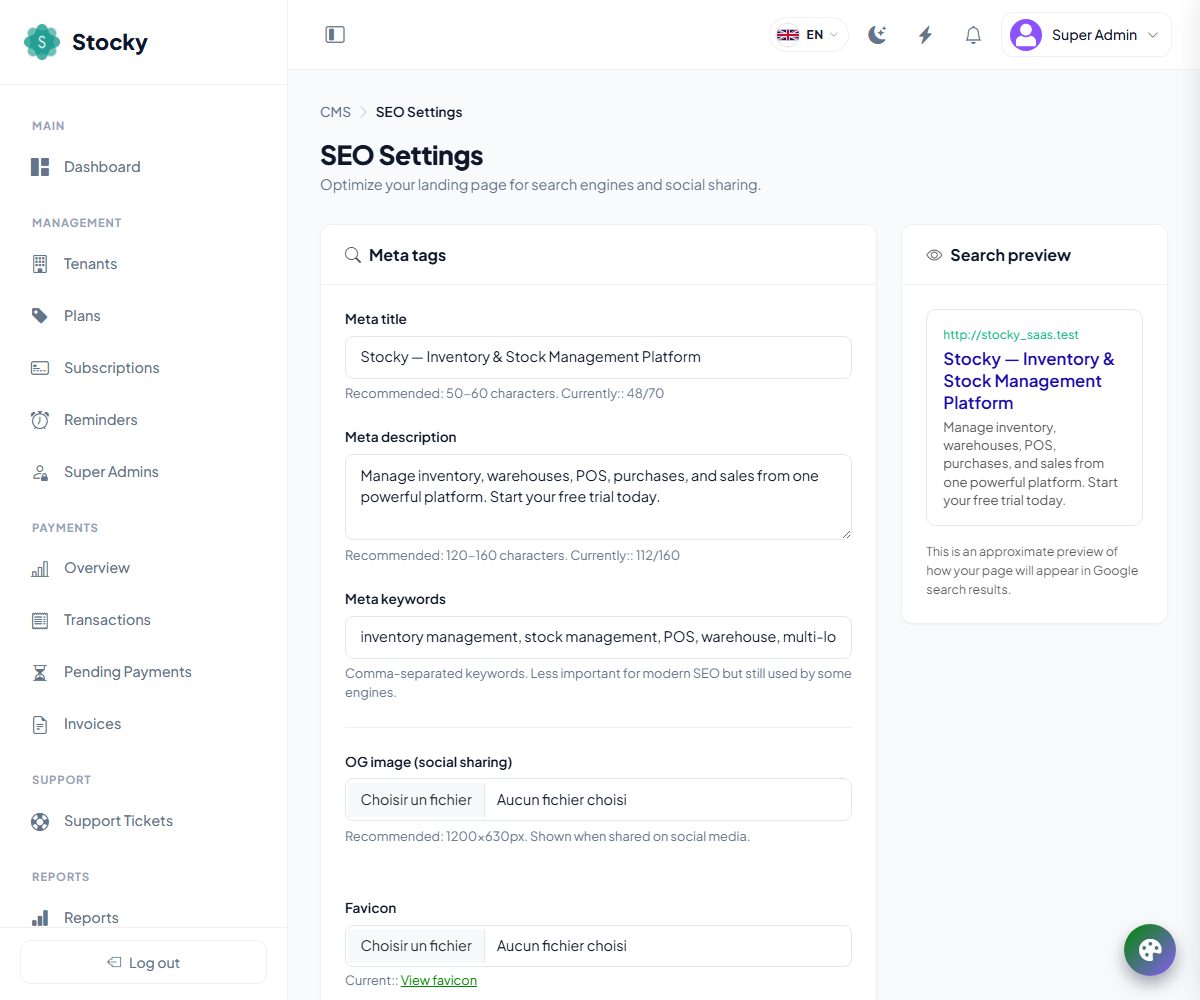This screenshot has height=1000, width=1200.
Task: Choose a file for OG image
Action: click(416, 800)
